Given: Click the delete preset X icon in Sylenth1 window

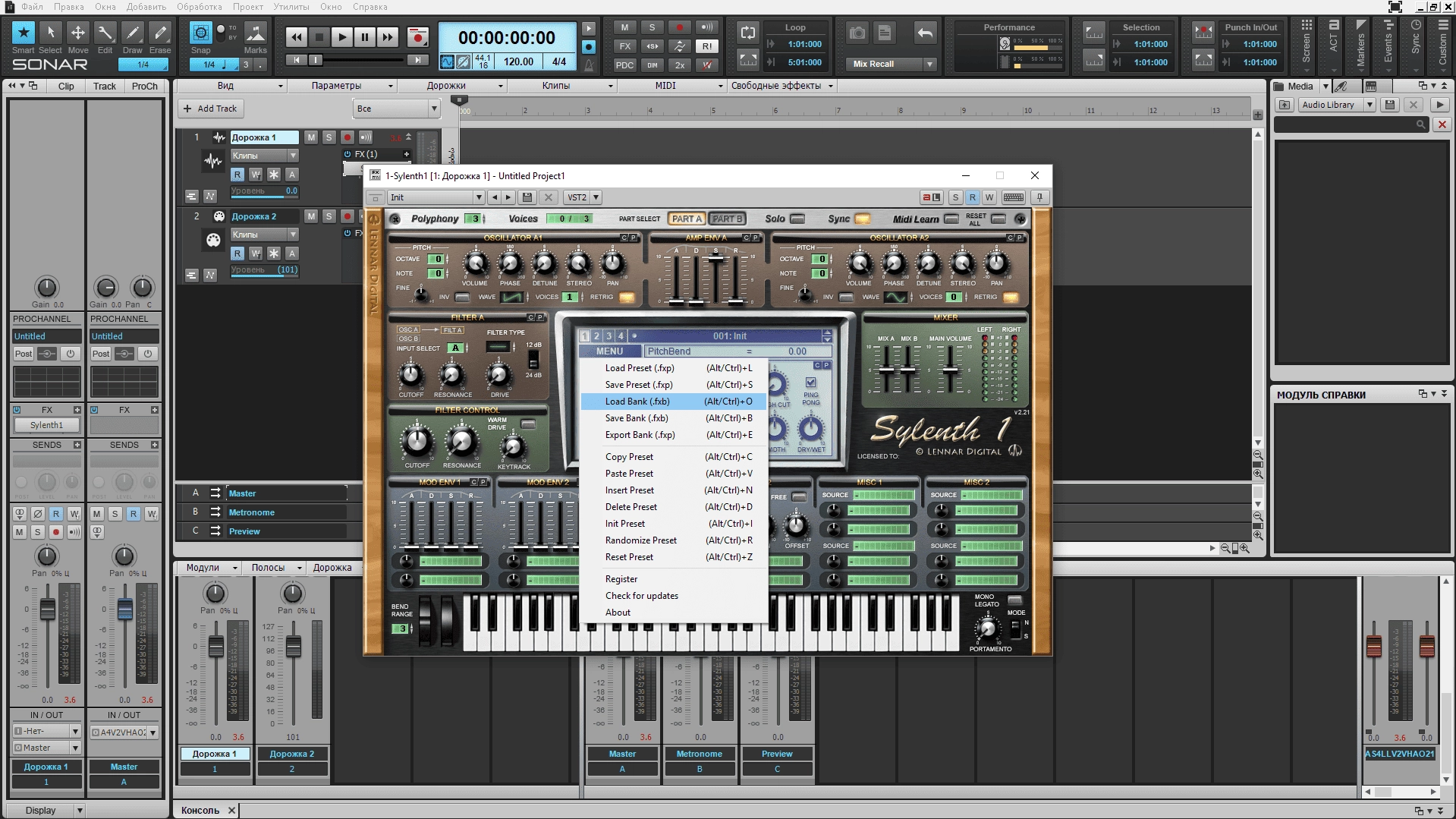Looking at the screenshot, I should pos(549,197).
